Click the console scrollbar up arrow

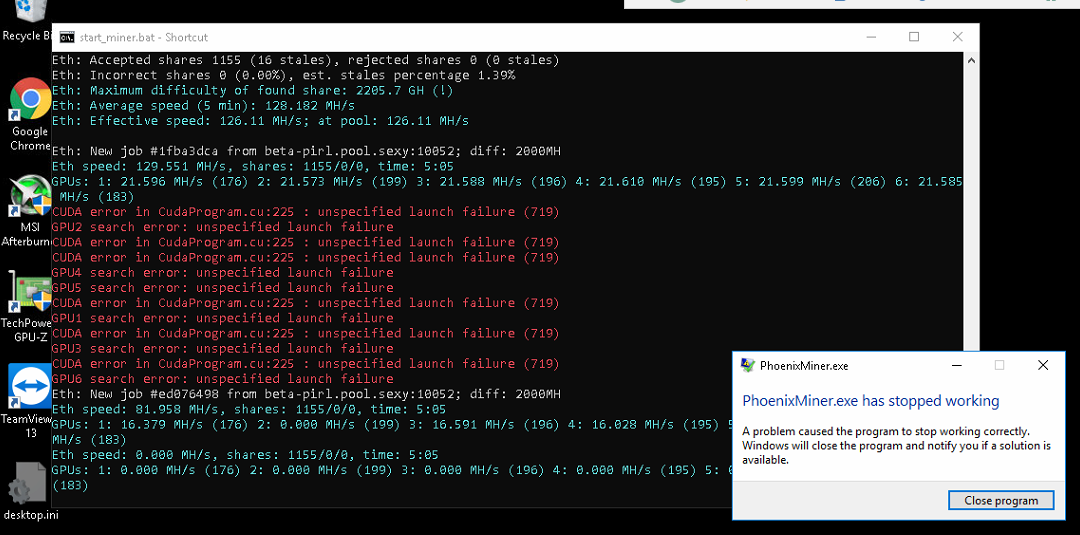(x=970, y=61)
